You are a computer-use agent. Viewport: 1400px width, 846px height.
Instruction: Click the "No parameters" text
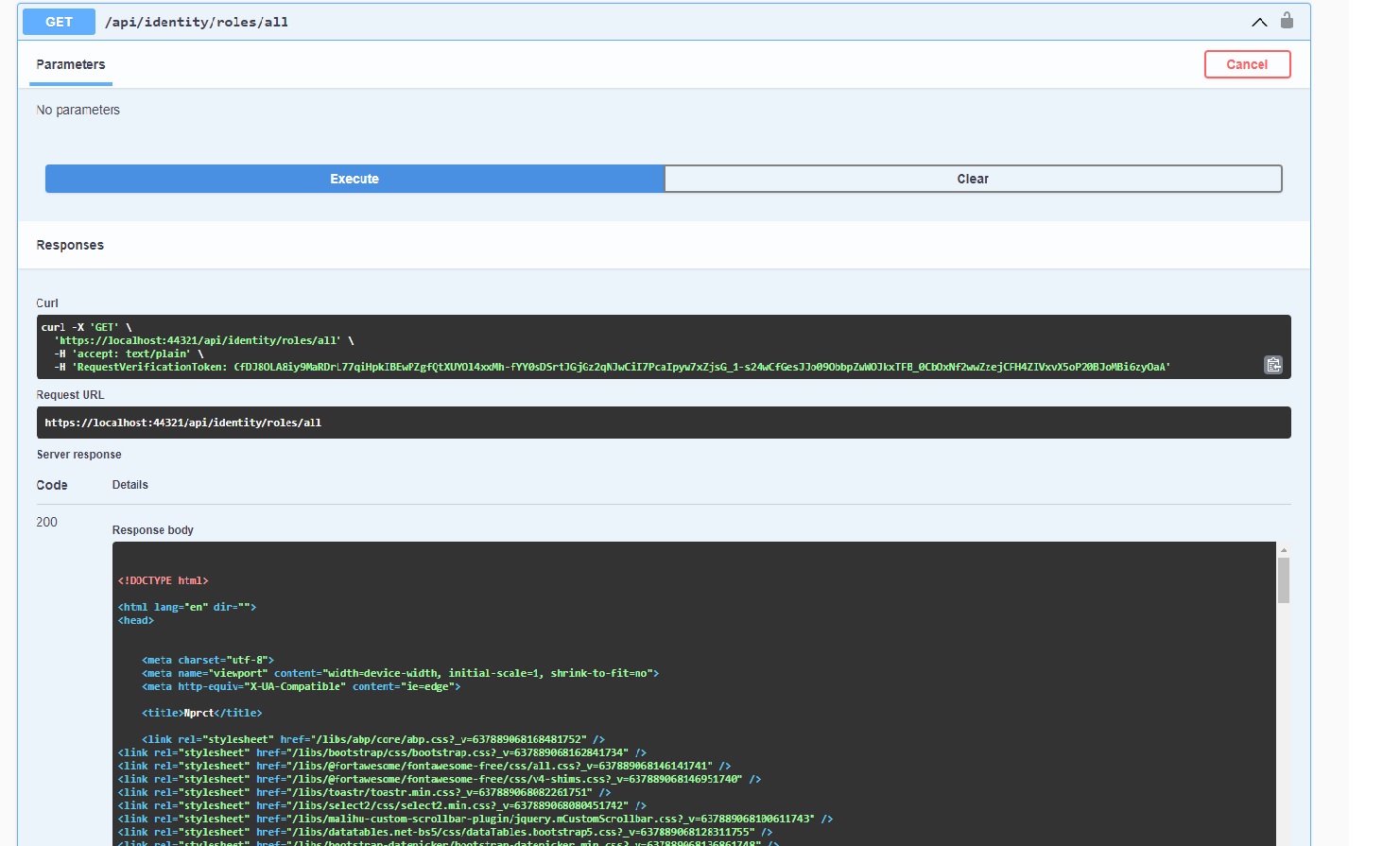point(78,110)
